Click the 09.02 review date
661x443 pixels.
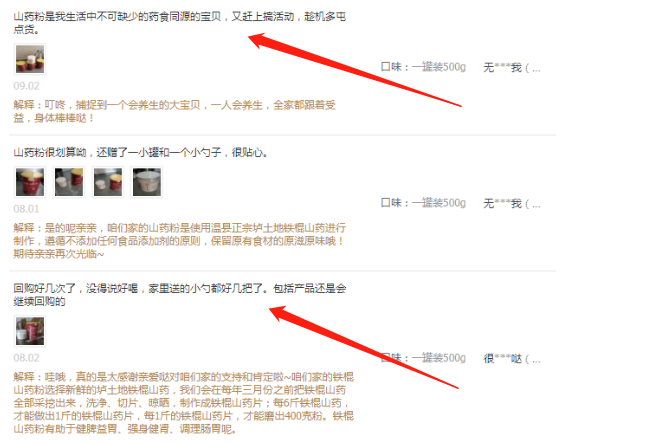[x=26, y=86]
